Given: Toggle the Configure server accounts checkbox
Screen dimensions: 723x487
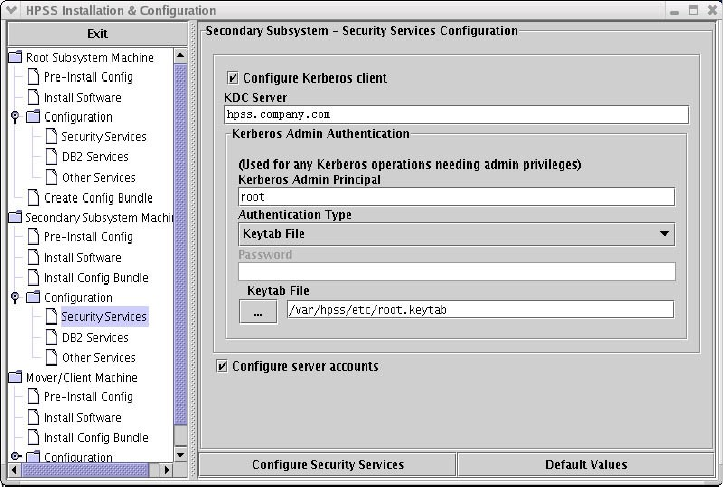Looking at the screenshot, I should [x=222, y=366].
